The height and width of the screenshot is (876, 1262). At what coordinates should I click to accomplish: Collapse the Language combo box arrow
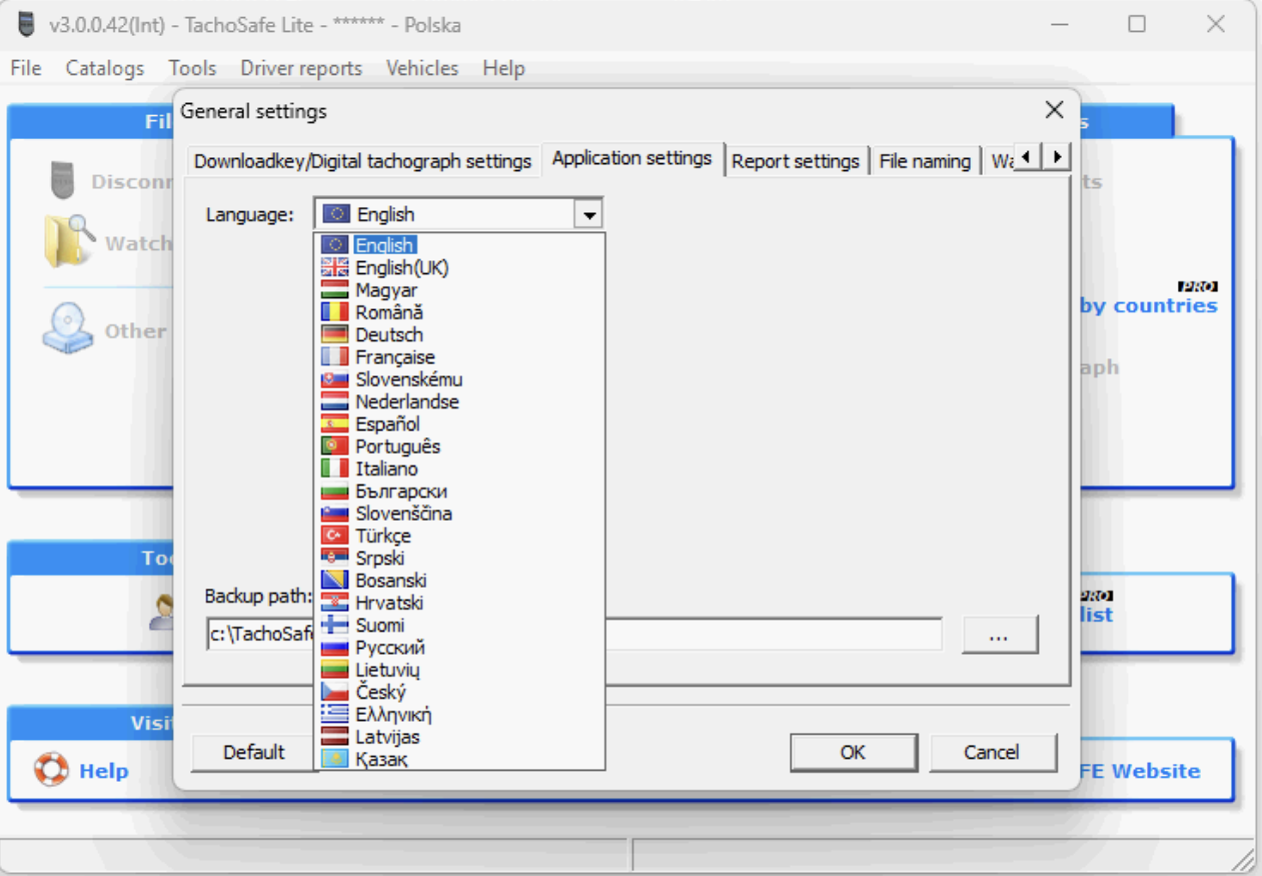tap(589, 214)
